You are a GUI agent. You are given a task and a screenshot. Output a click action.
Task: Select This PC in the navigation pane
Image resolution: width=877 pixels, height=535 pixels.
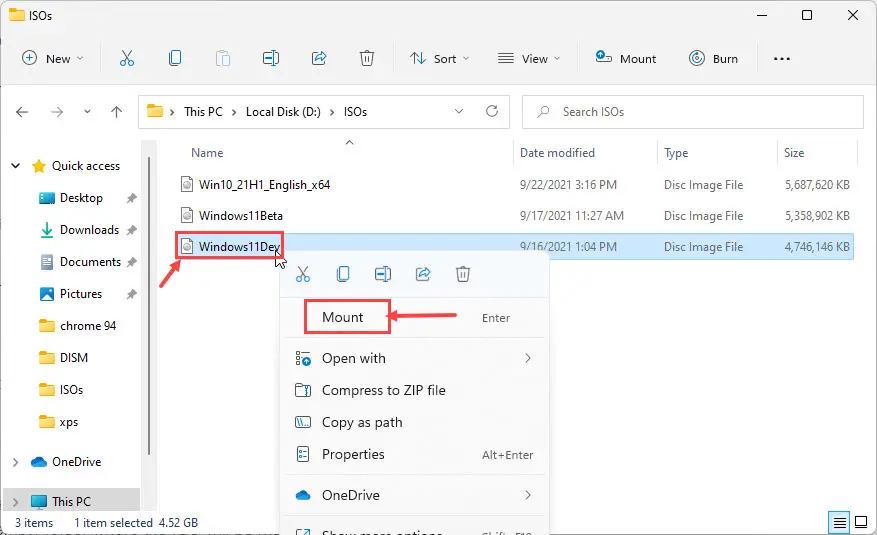point(60,501)
